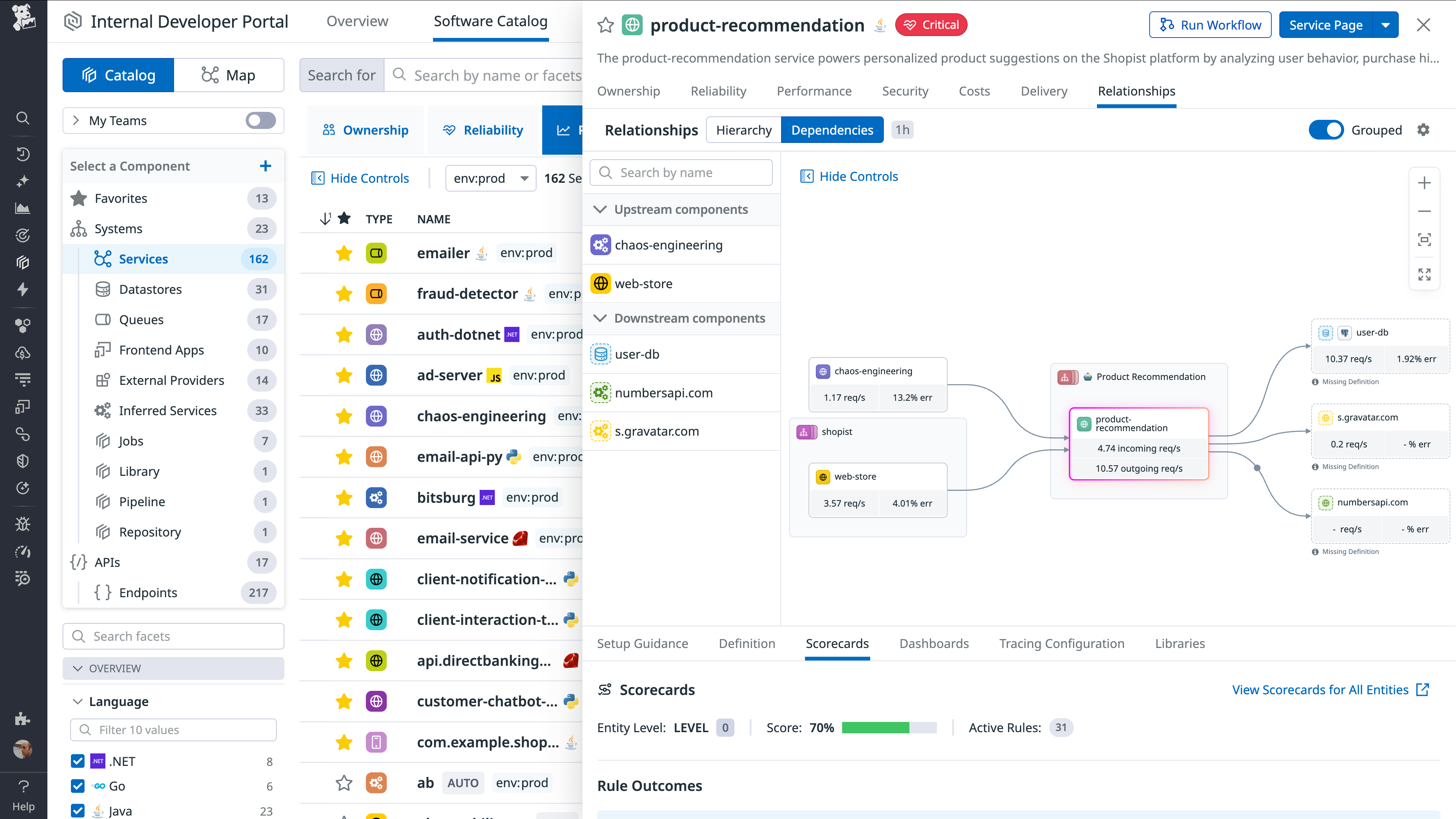
Task: Open View Scorecards for All Entities
Action: click(1322, 690)
